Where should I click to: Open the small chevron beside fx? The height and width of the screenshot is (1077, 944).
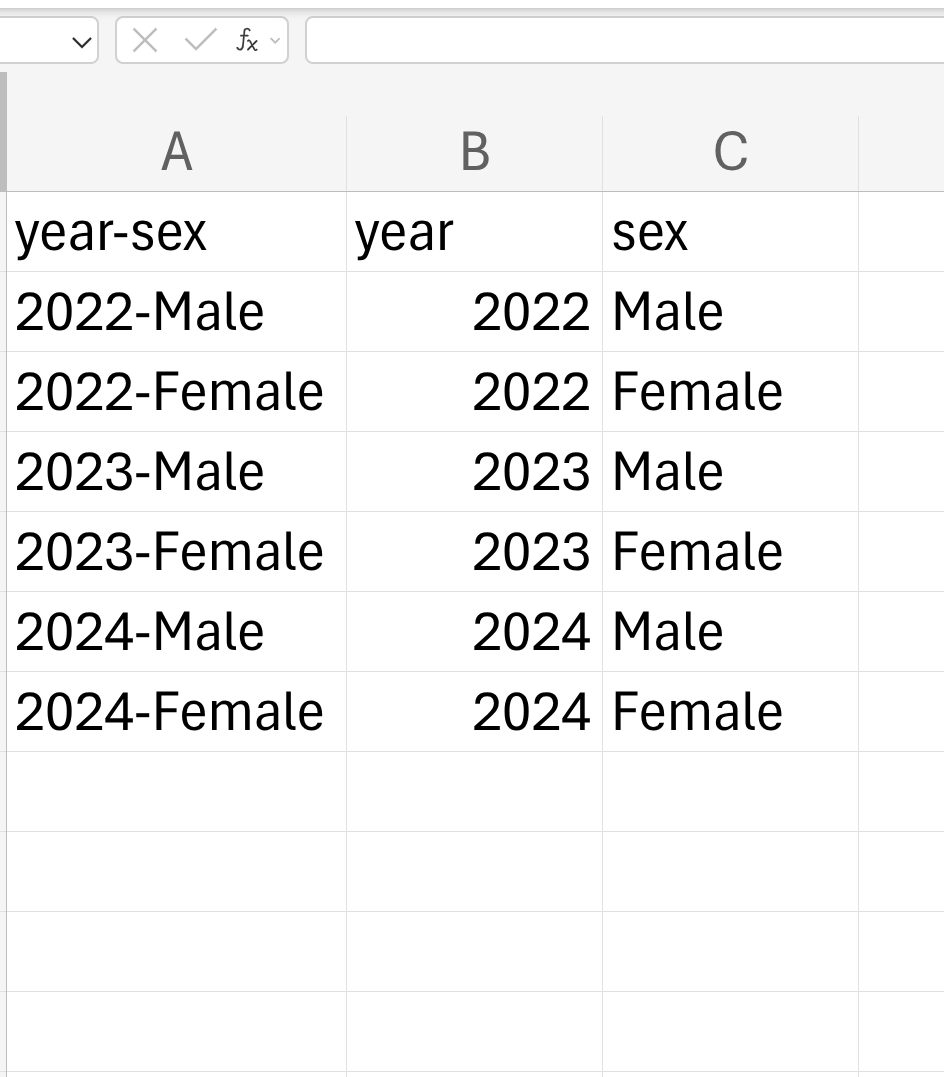tap(275, 41)
